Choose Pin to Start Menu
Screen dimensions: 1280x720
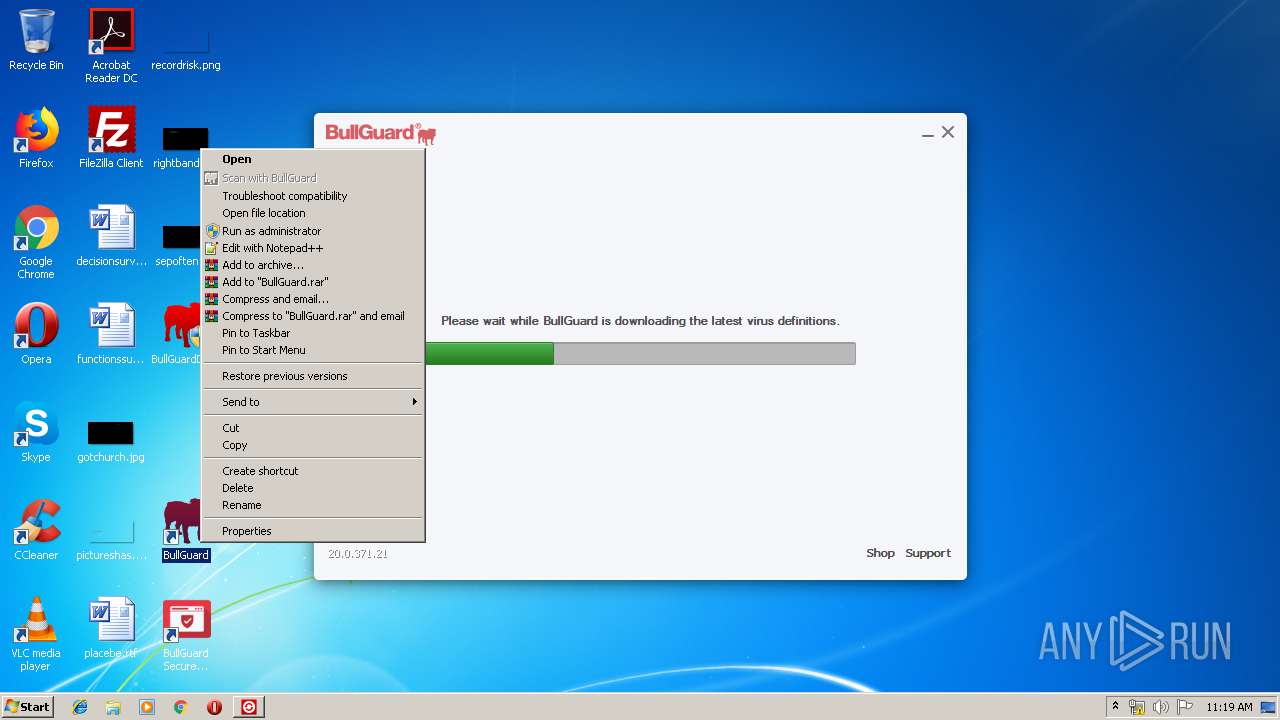coord(313,350)
